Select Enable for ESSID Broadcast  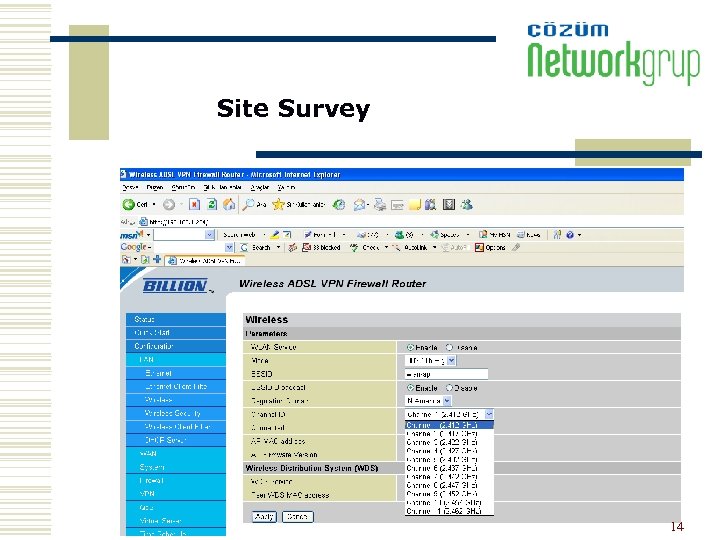411,388
